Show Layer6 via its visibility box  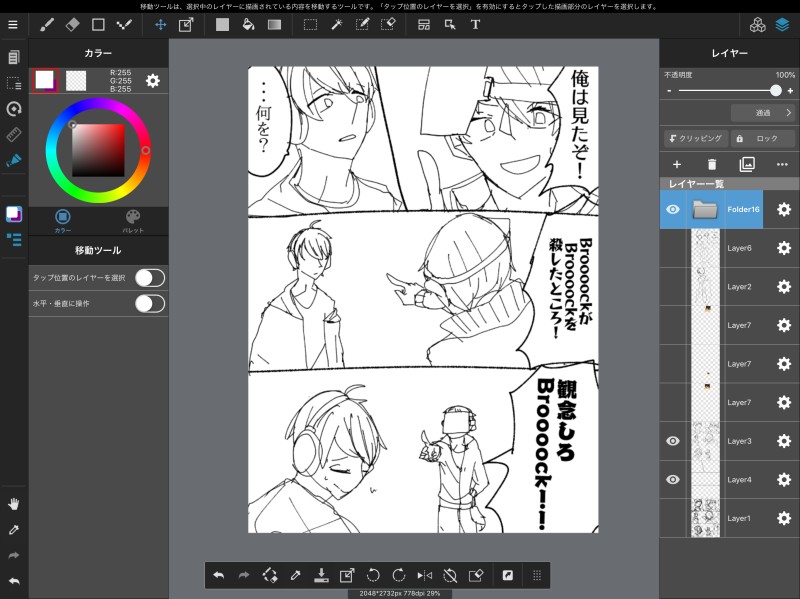click(x=673, y=248)
